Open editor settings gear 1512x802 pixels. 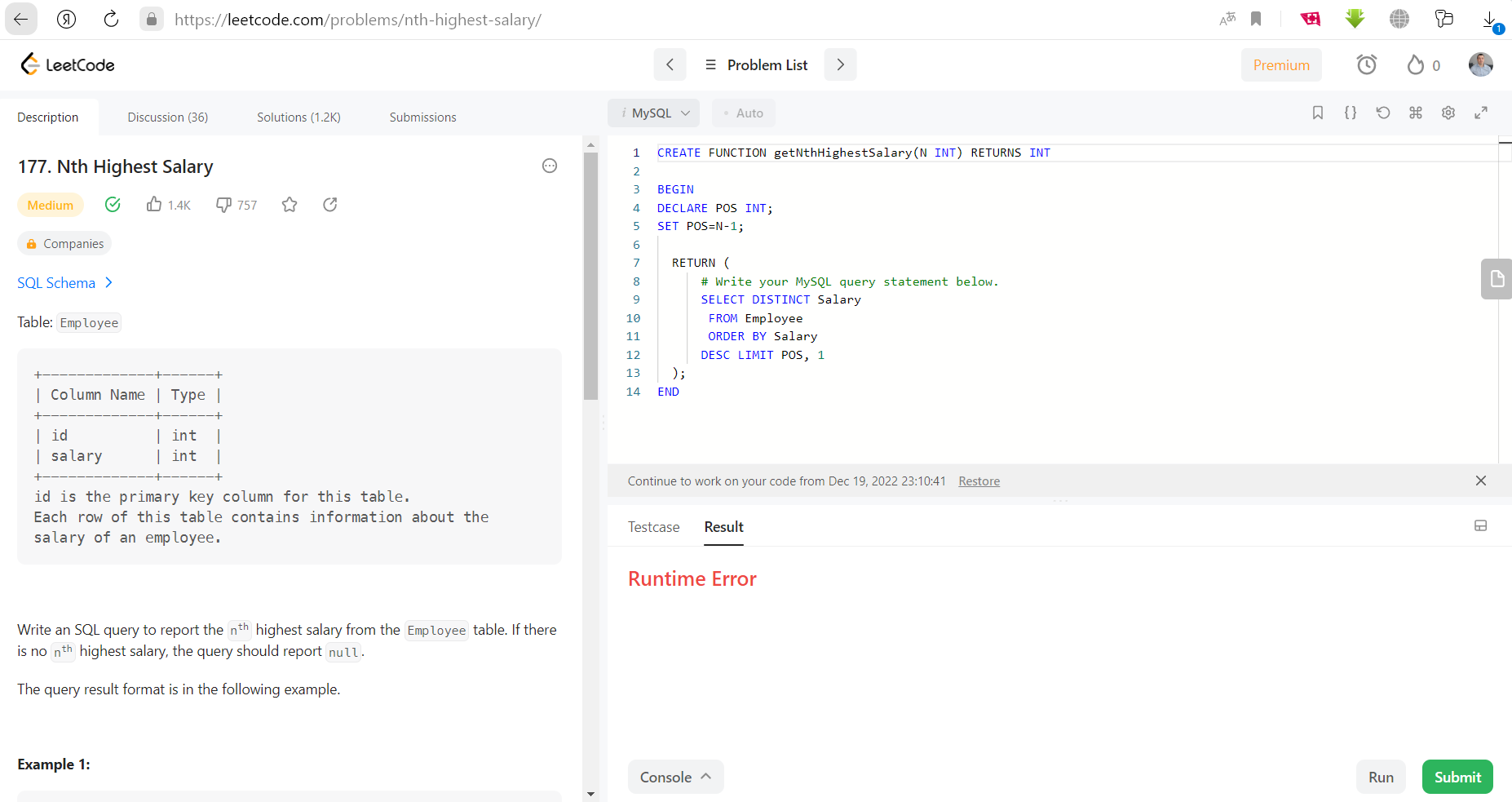click(1448, 113)
